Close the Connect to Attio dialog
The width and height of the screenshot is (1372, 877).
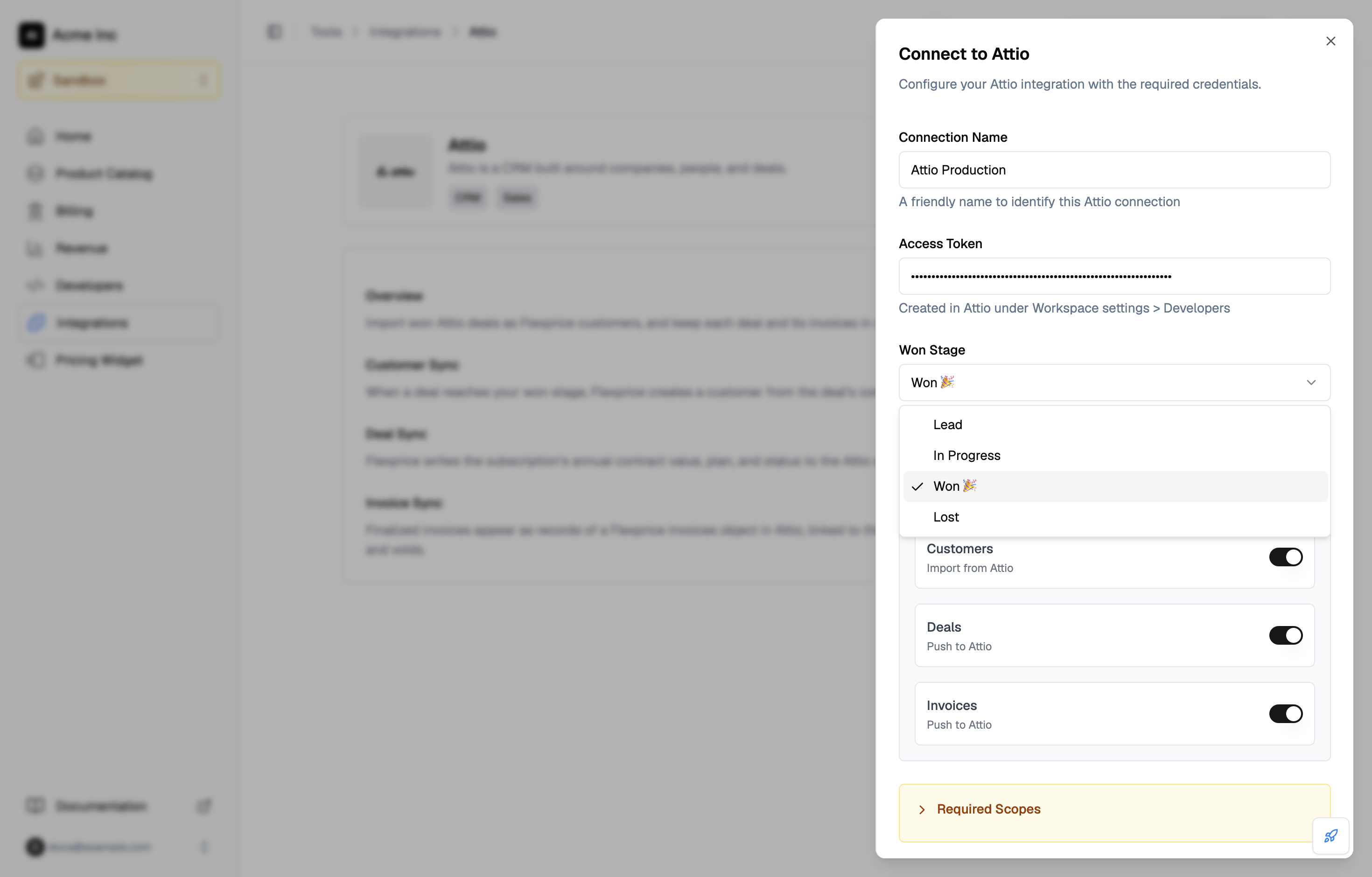pyautogui.click(x=1330, y=41)
